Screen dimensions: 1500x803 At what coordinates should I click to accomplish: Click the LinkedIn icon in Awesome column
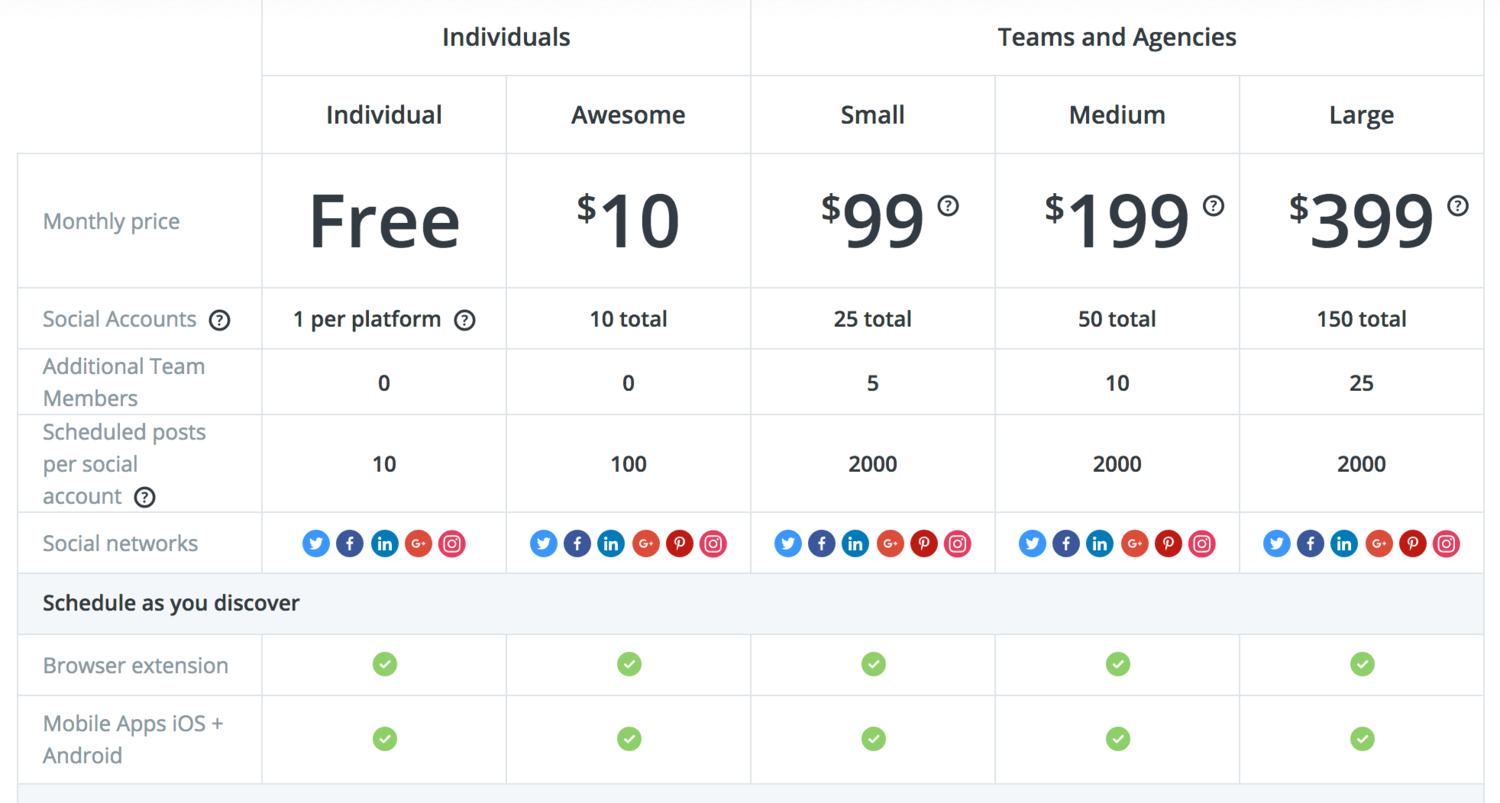[611, 544]
